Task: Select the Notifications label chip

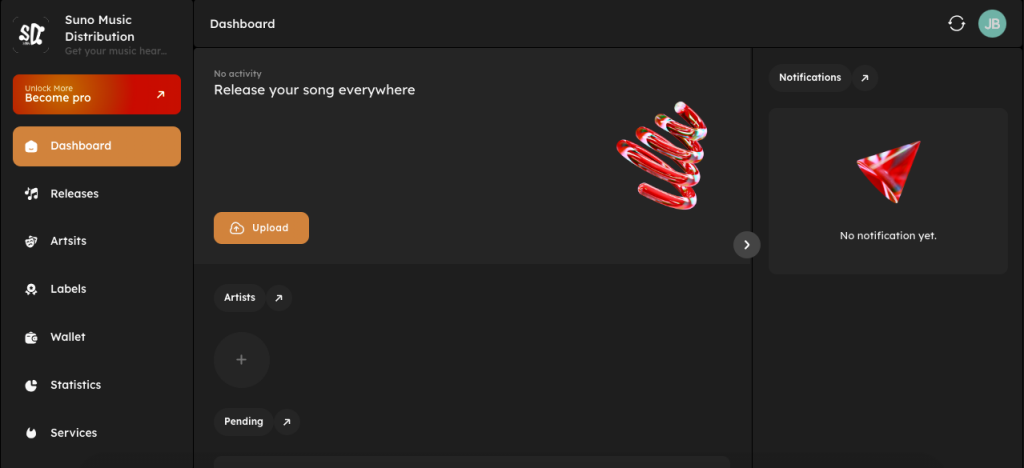Action: coord(810,78)
